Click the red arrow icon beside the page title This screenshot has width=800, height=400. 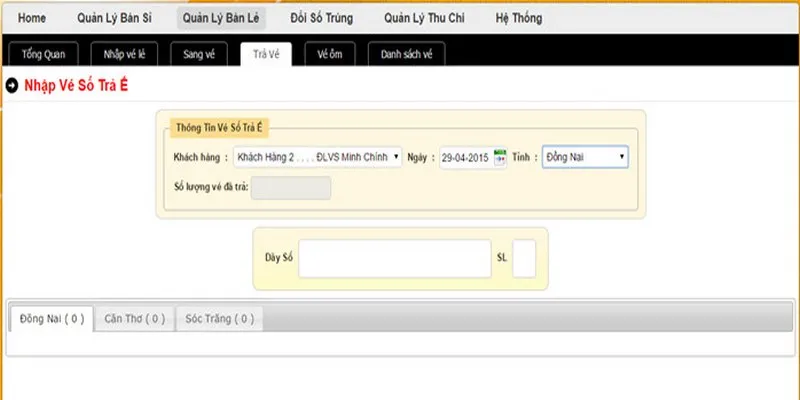tap(12, 86)
